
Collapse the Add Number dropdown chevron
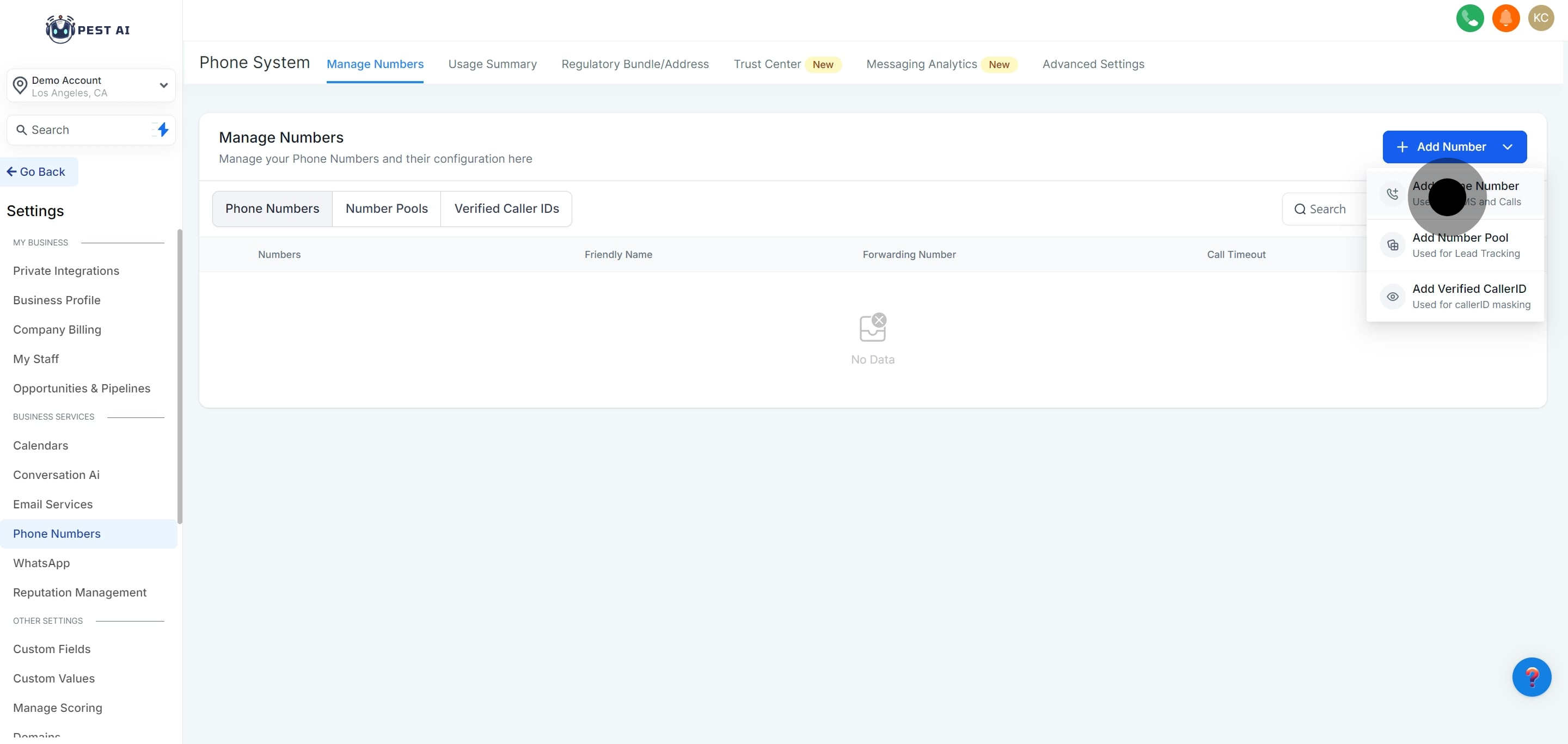click(x=1507, y=147)
